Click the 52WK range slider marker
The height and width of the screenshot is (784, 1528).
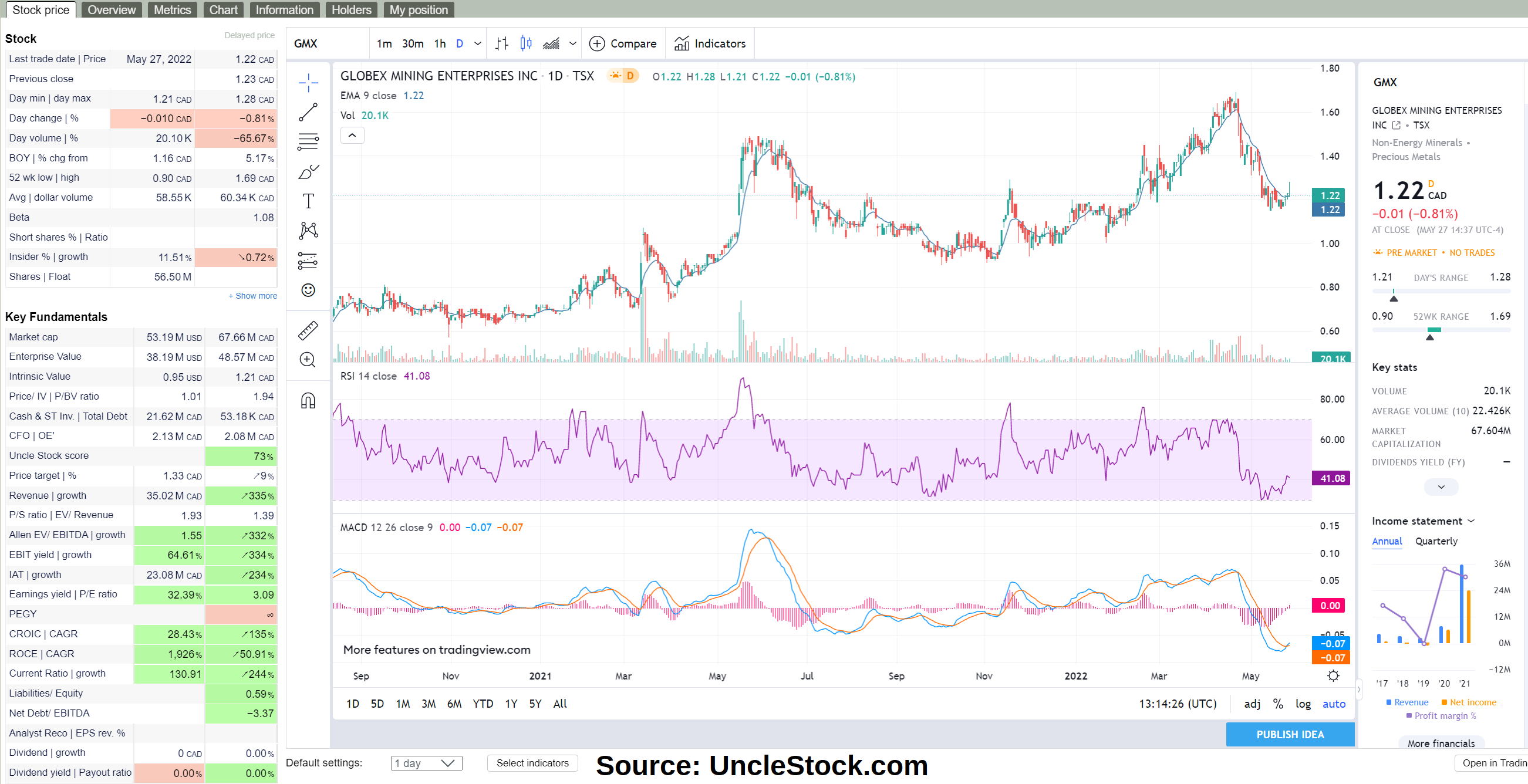pyautogui.click(x=1430, y=337)
